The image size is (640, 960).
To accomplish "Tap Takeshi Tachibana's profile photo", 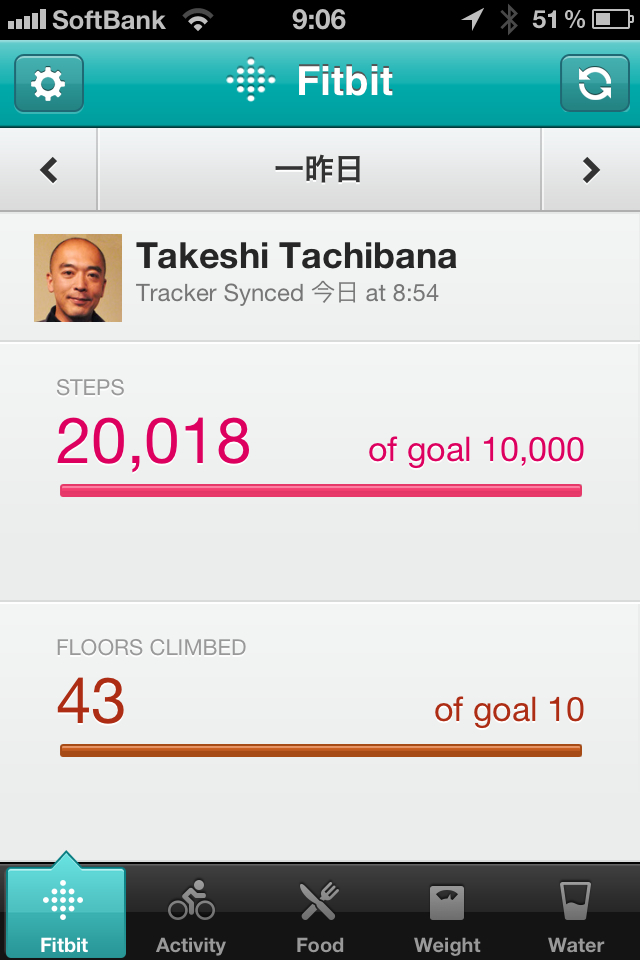I will pos(78,278).
